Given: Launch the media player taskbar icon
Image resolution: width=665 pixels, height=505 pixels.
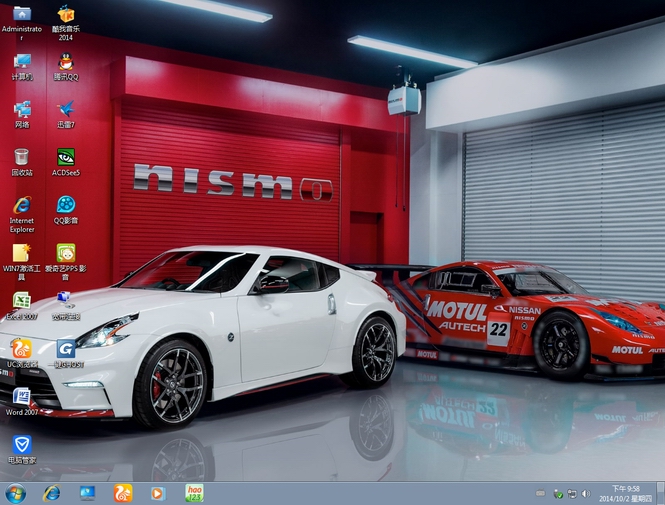Looking at the screenshot, I should point(158,494).
